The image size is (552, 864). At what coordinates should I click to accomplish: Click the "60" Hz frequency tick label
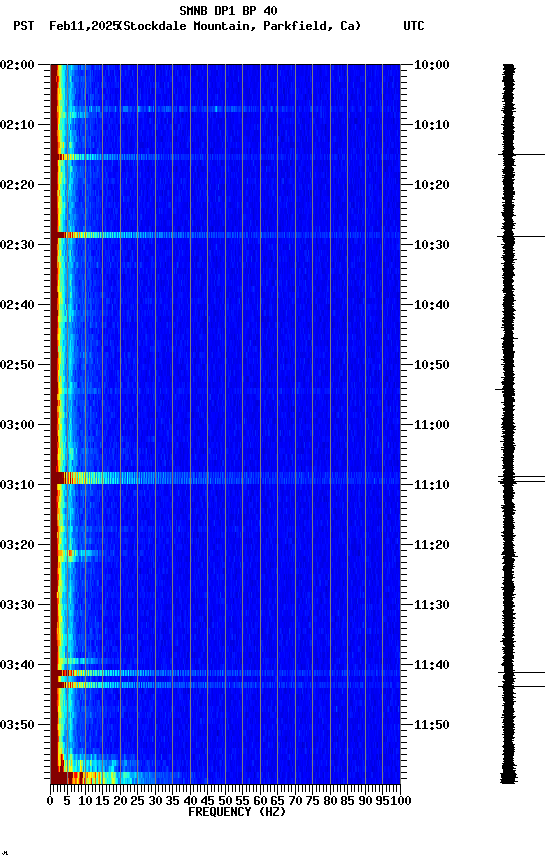point(260,801)
